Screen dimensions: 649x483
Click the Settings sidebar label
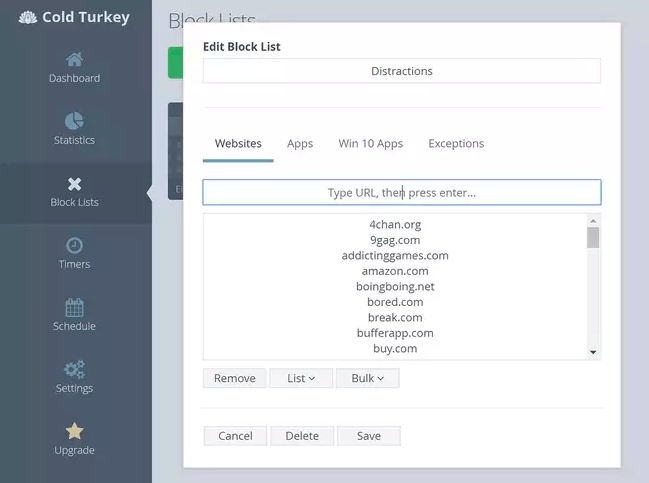(75, 388)
